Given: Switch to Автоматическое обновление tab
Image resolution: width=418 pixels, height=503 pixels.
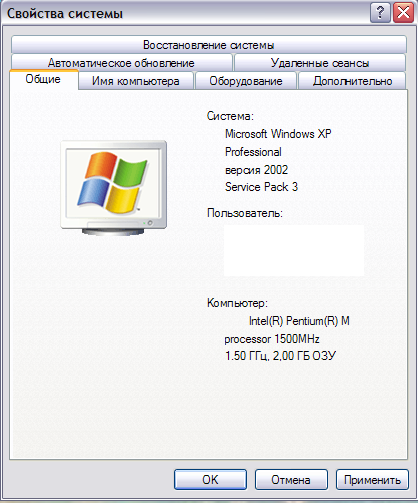Looking at the screenshot, I should 121,63.
